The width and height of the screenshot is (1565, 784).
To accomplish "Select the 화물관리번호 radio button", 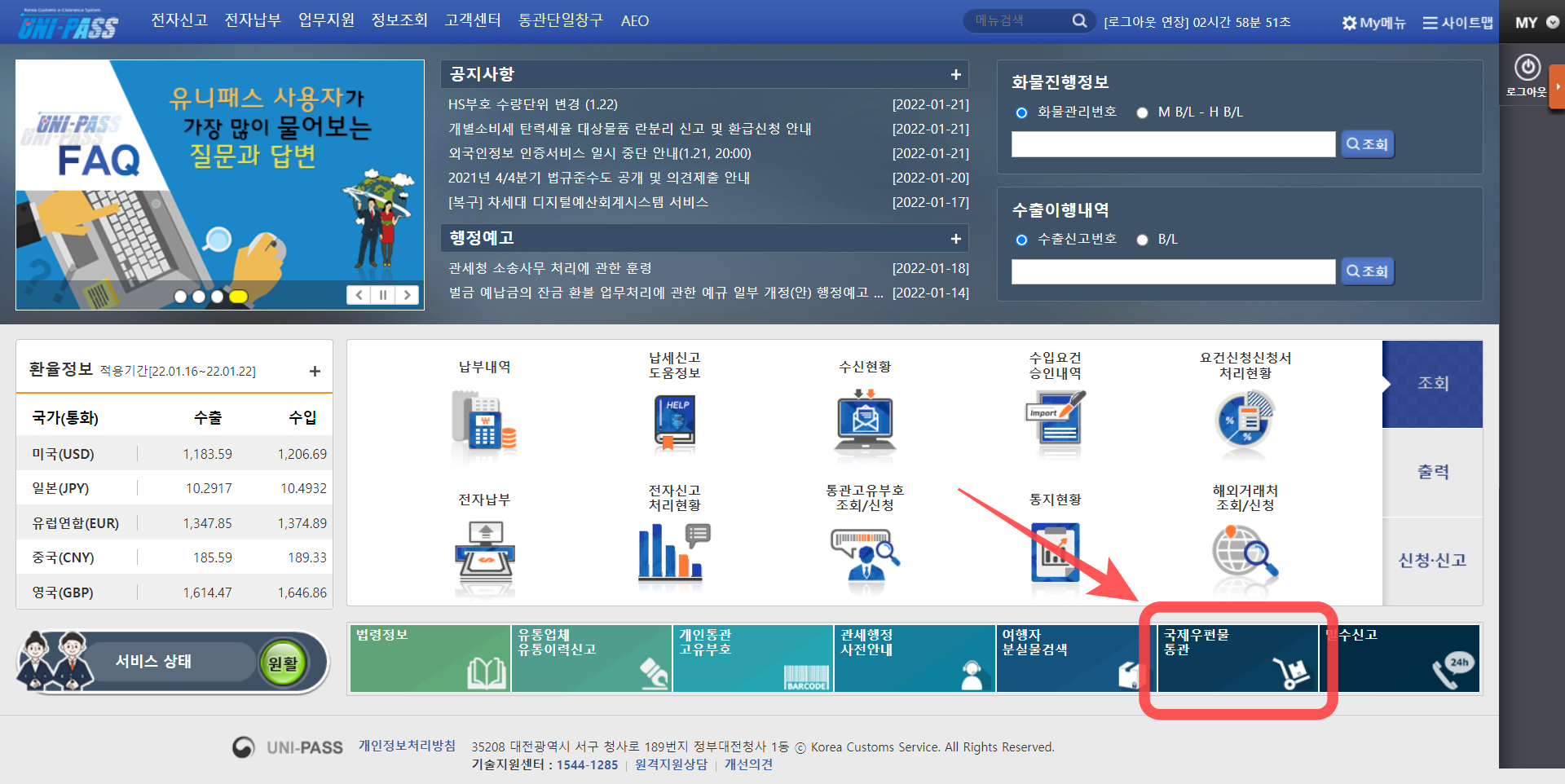I will click(x=1021, y=112).
